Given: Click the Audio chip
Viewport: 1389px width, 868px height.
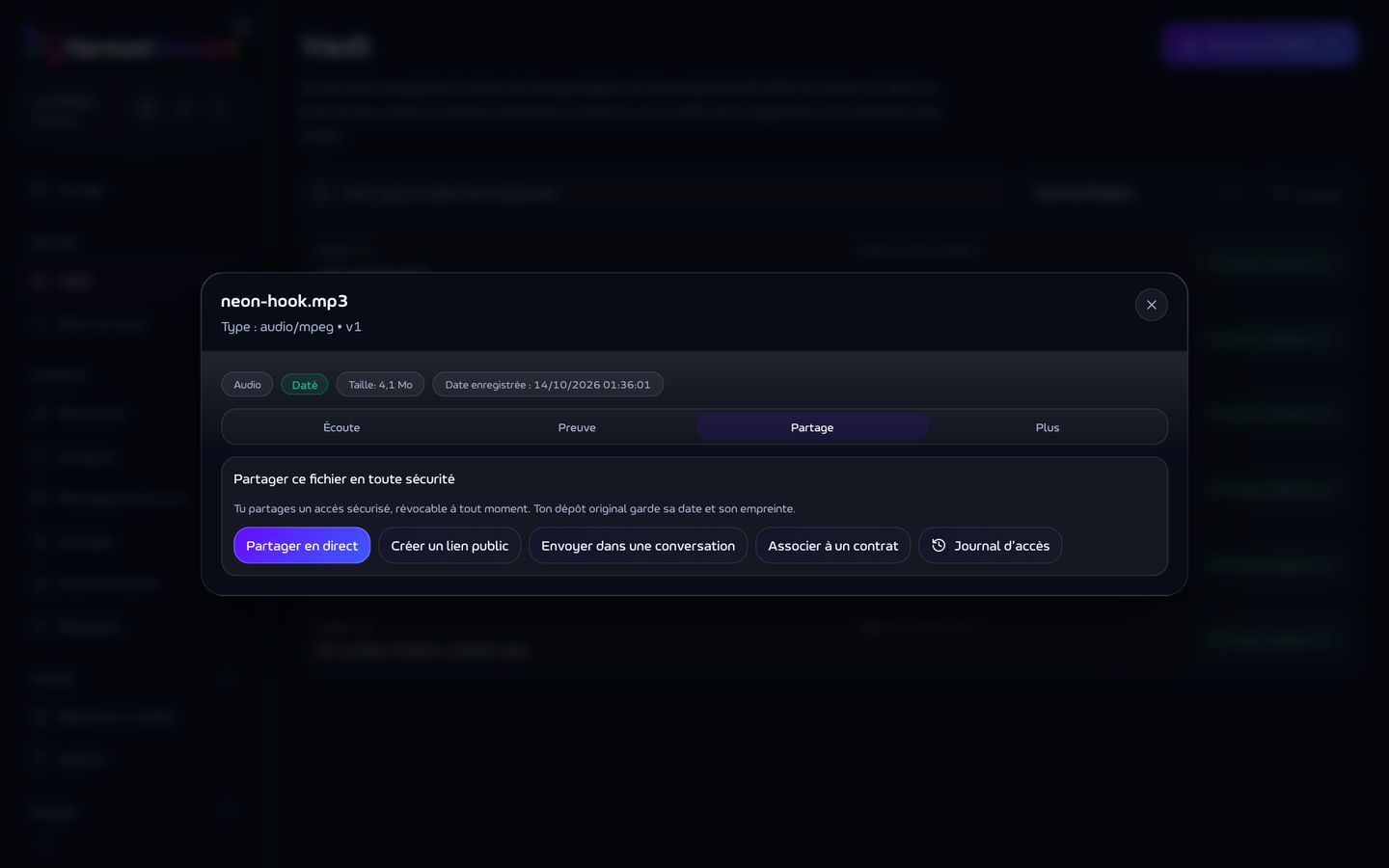Looking at the screenshot, I should click(247, 385).
